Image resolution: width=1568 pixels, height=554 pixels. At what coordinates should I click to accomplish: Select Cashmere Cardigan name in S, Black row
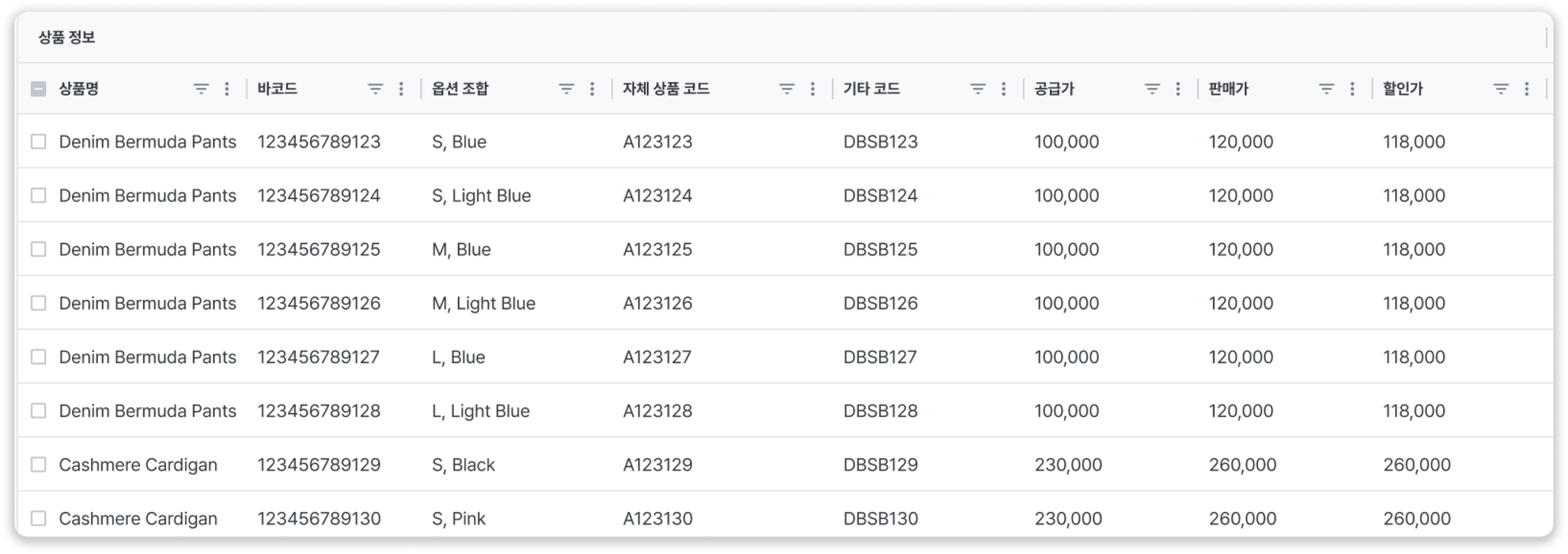138,465
